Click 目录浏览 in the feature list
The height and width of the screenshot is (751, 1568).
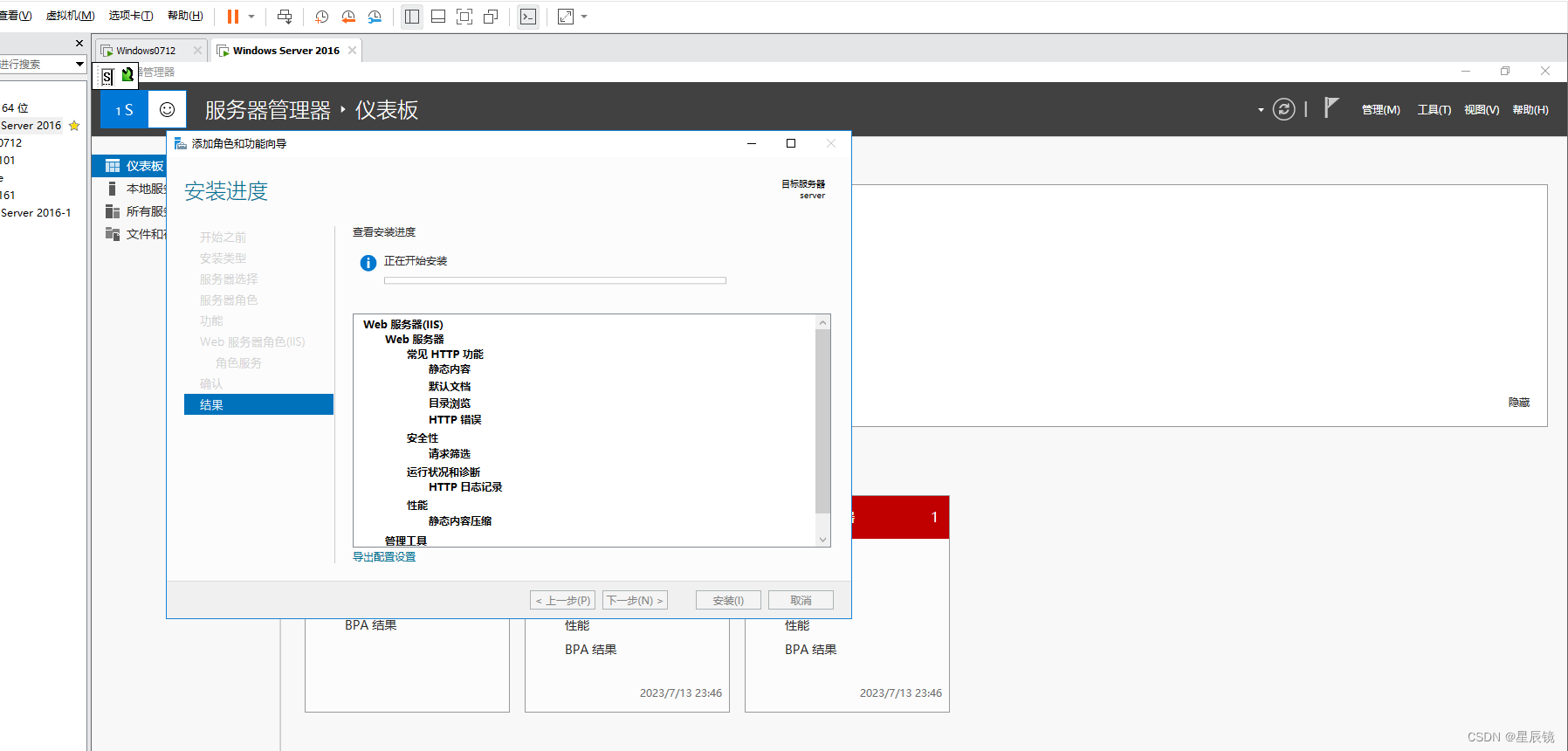tap(450, 403)
